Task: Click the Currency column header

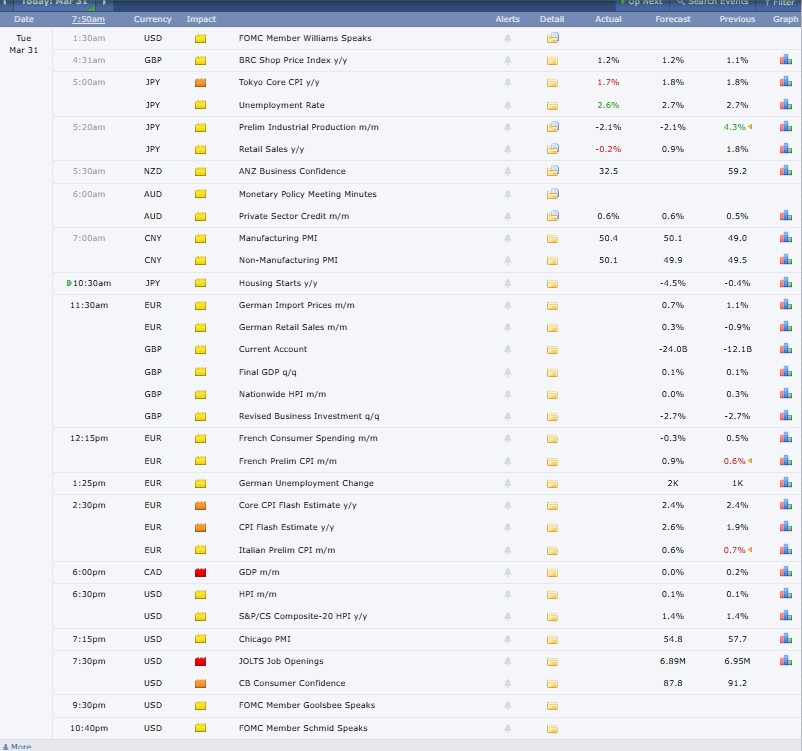Action: [x=153, y=19]
